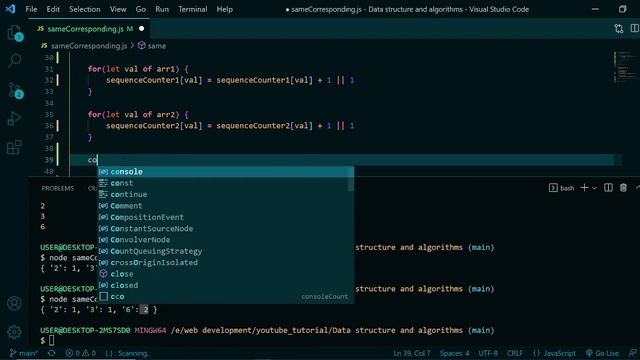Image resolution: width=640 pixels, height=360 pixels.
Task: Open the Go menu
Action: point(141,9)
